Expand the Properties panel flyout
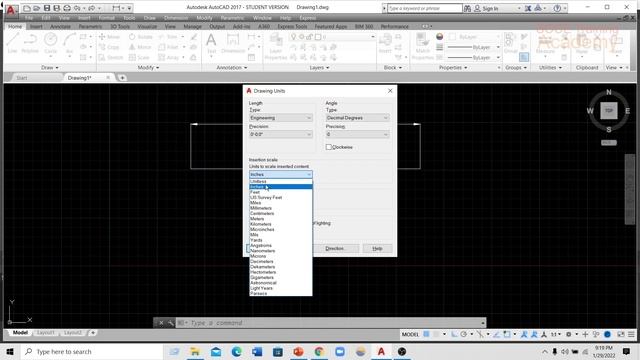 [x=453, y=67]
